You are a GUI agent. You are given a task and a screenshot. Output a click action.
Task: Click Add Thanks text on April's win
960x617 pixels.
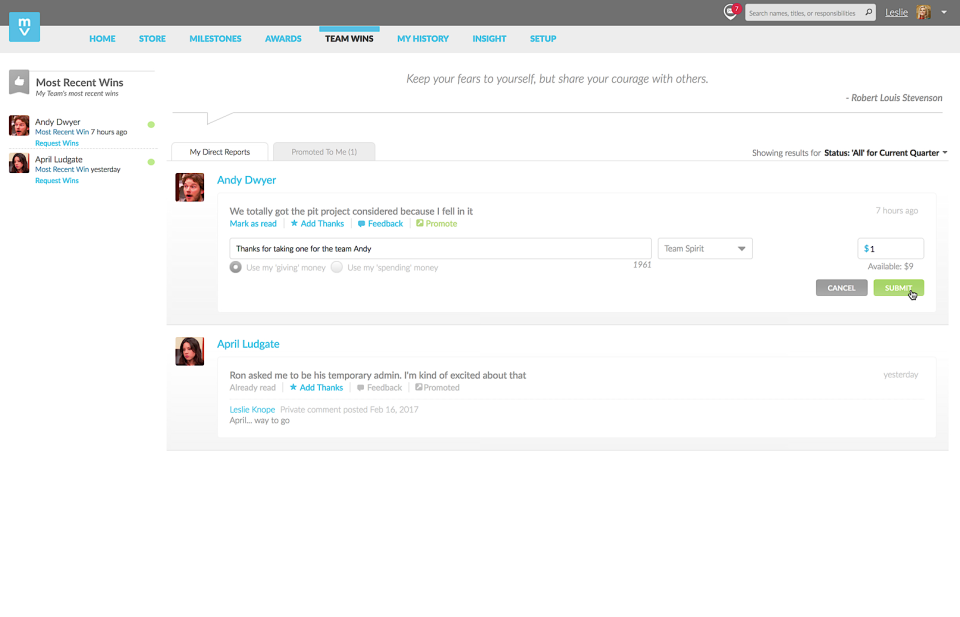coord(321,388)
